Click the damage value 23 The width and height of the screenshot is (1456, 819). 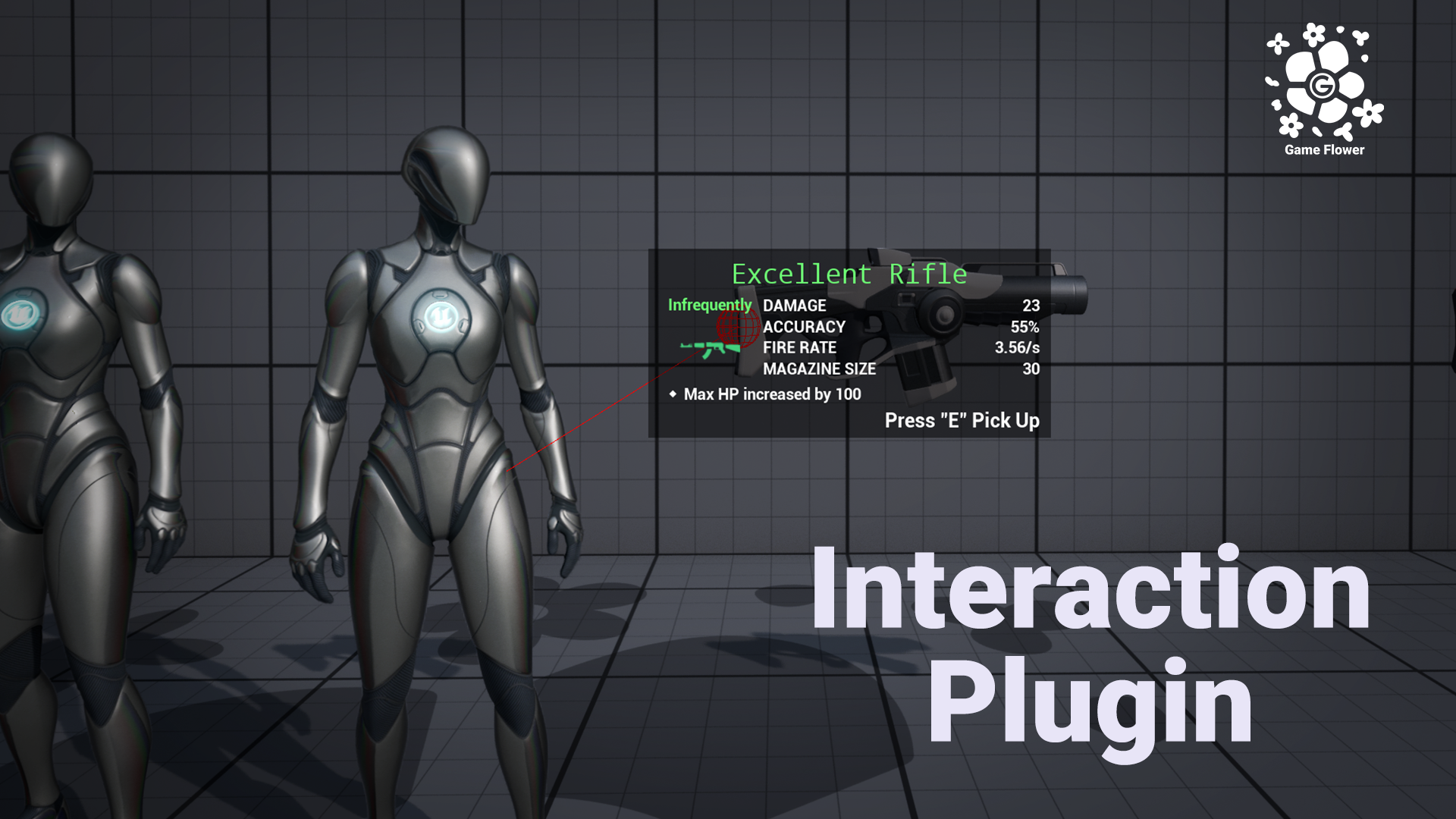(x=1031, y=306)
